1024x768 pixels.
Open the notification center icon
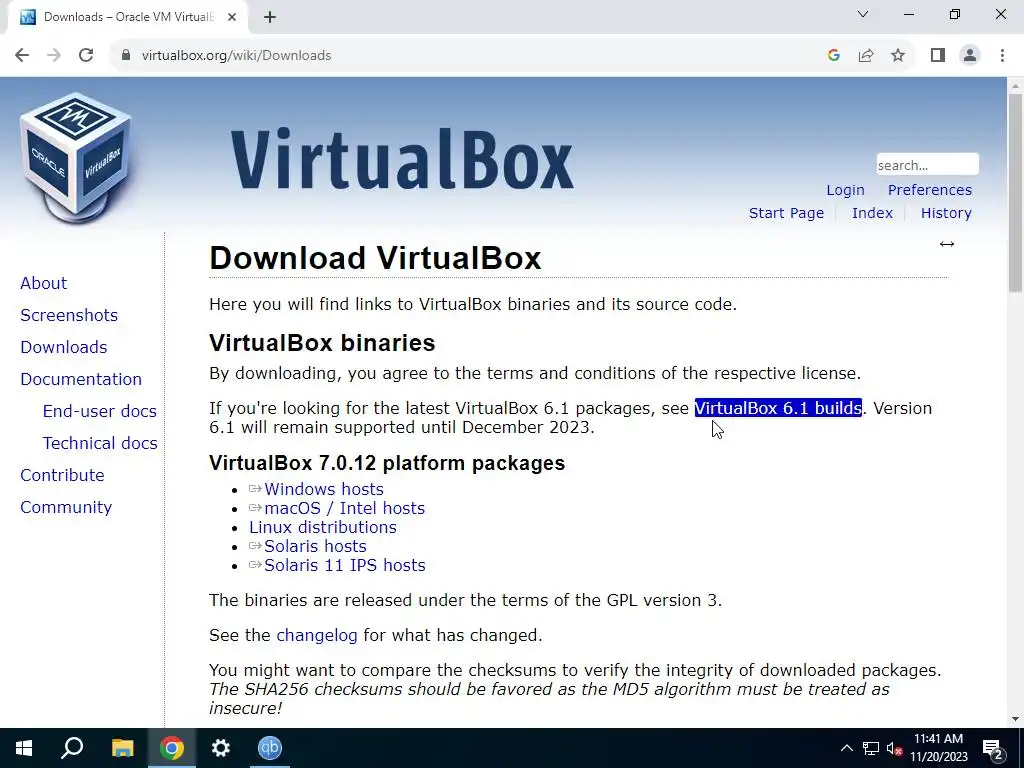tap(993, 748)
